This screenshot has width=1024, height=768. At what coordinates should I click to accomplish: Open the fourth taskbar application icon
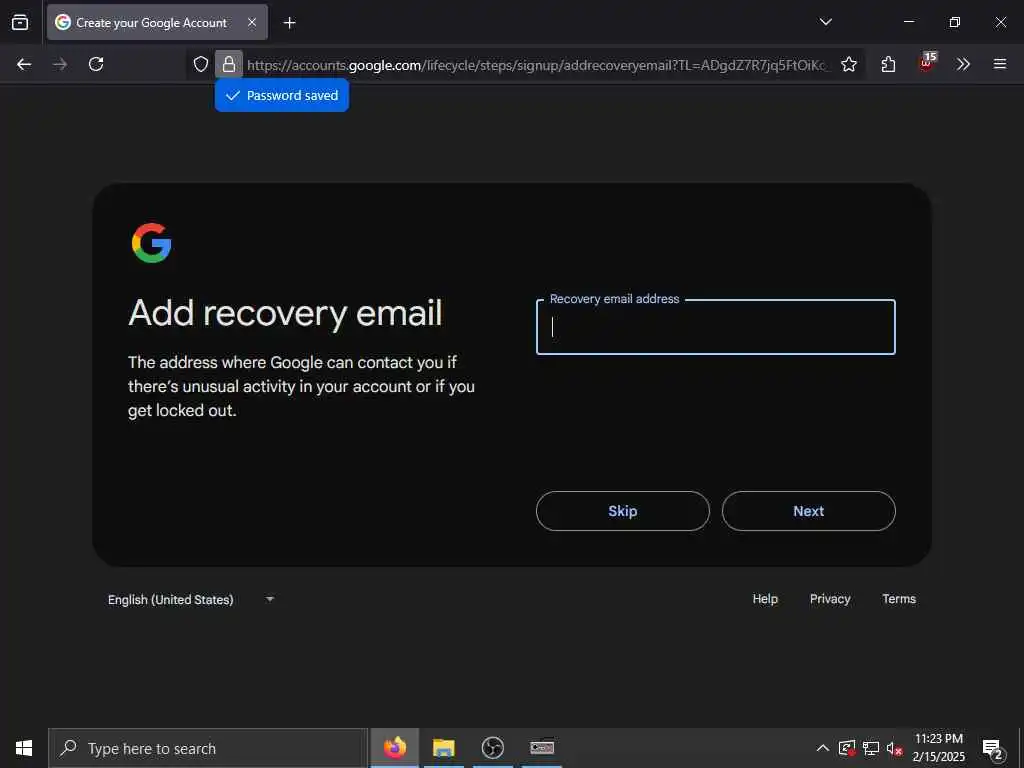542,748
